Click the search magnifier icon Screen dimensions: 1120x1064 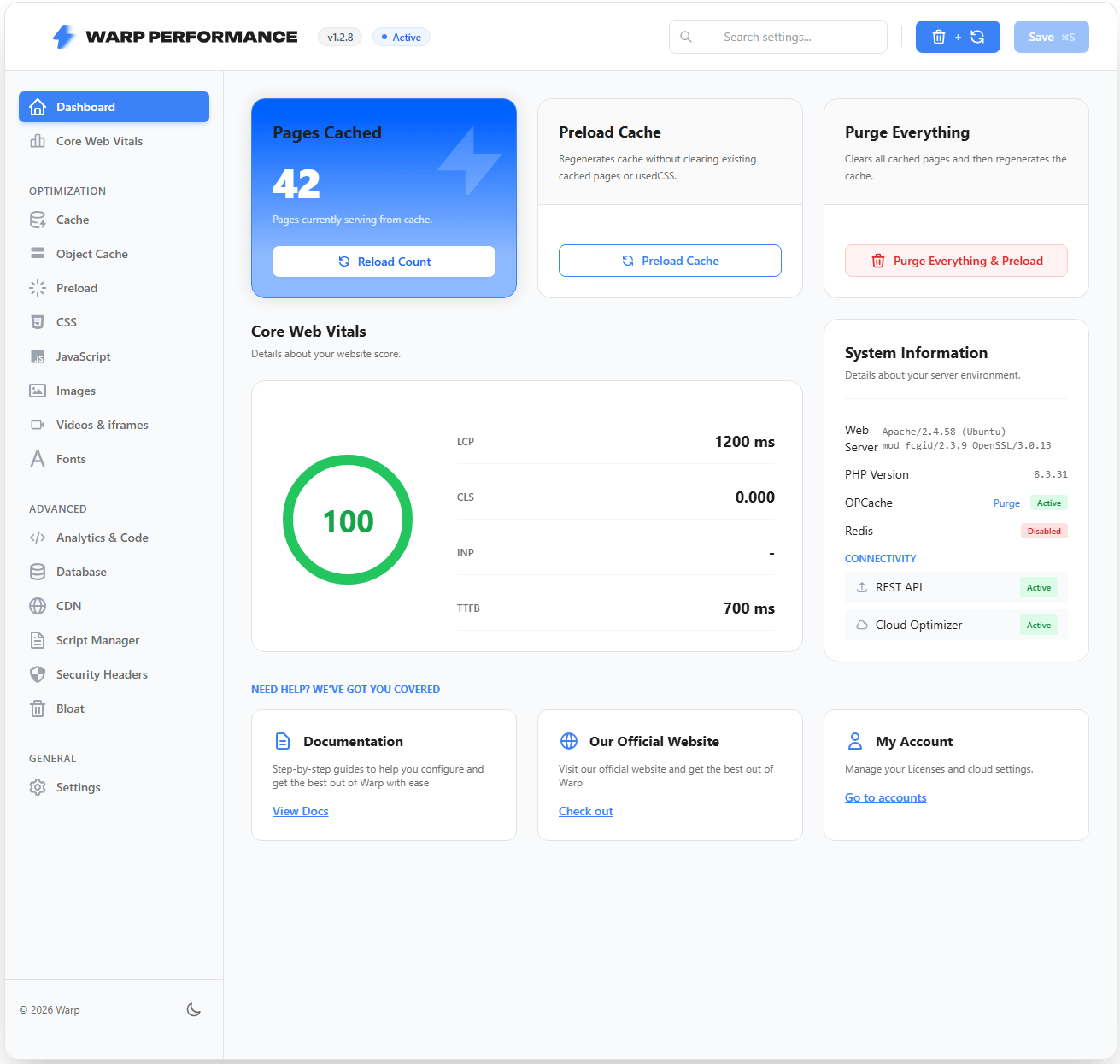pos(686,37)
